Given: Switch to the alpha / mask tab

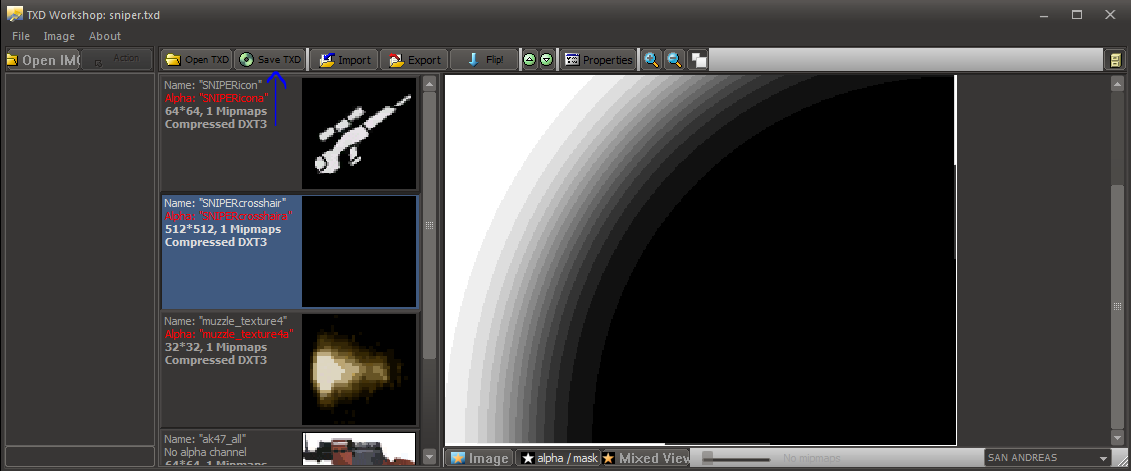Looking at the screenshot, I should coord(559,458).
